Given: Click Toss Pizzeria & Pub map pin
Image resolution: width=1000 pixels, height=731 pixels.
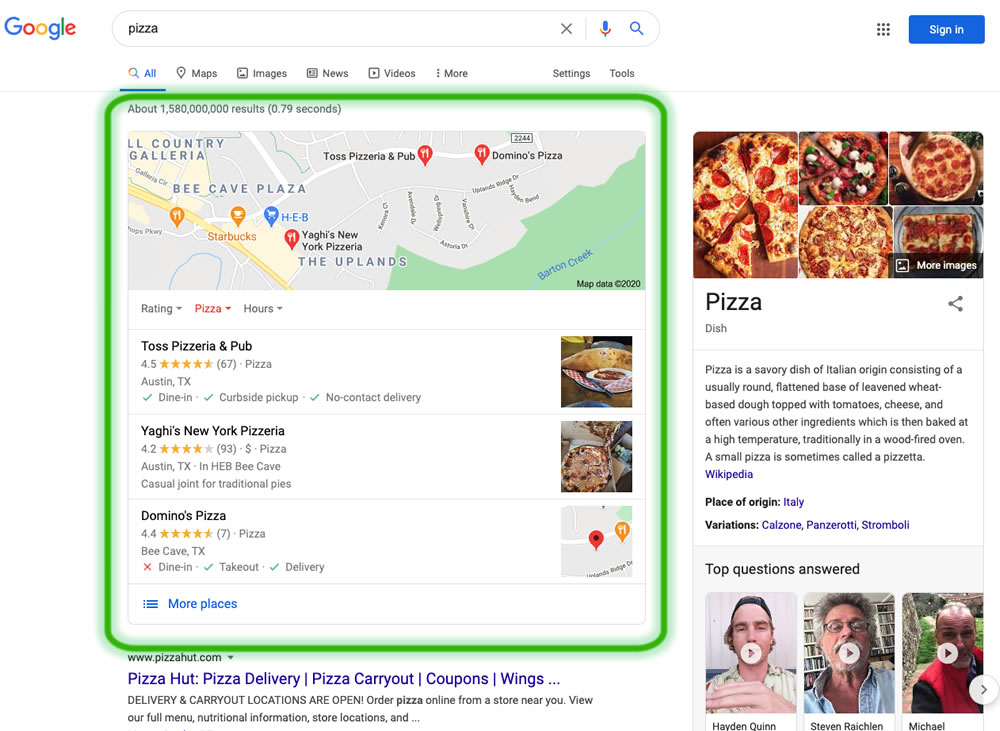Looking at the screenshot, I should point(425,154).
